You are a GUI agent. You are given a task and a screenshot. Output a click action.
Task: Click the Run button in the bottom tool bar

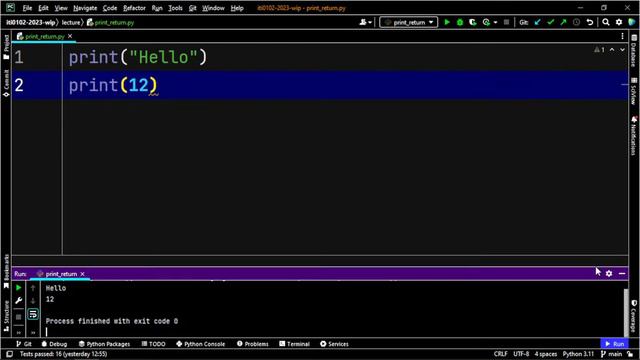click(615, 344)
